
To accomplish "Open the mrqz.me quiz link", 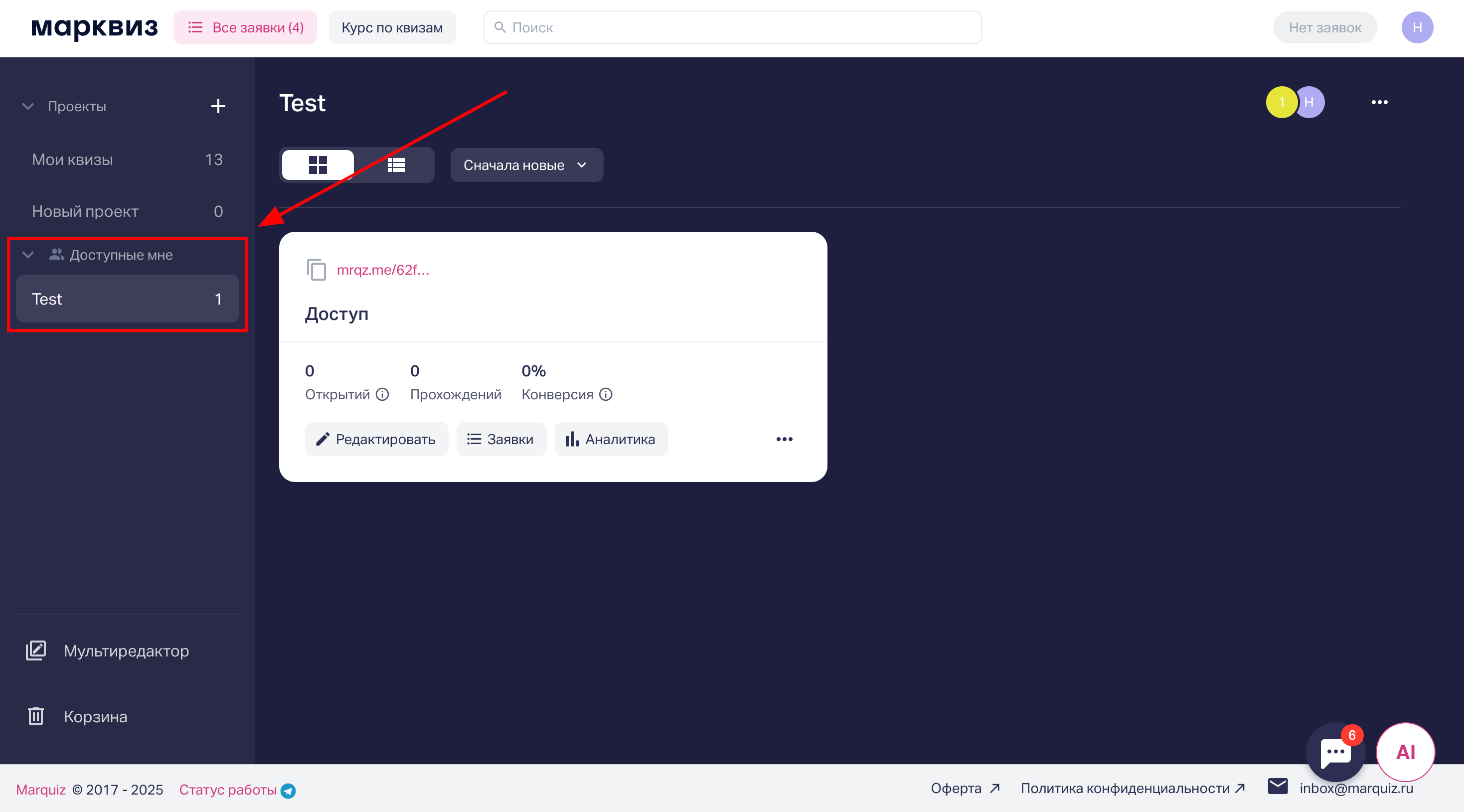I will point(383,270).
